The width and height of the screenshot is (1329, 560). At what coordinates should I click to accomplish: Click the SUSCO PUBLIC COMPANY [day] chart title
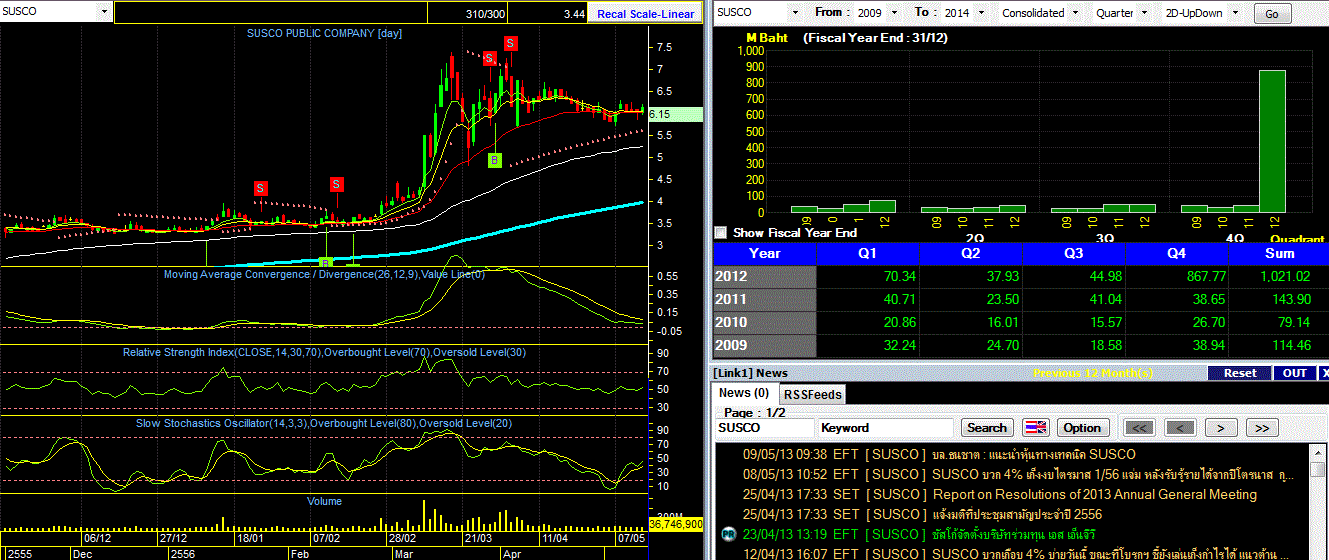[x=324, y=33]
